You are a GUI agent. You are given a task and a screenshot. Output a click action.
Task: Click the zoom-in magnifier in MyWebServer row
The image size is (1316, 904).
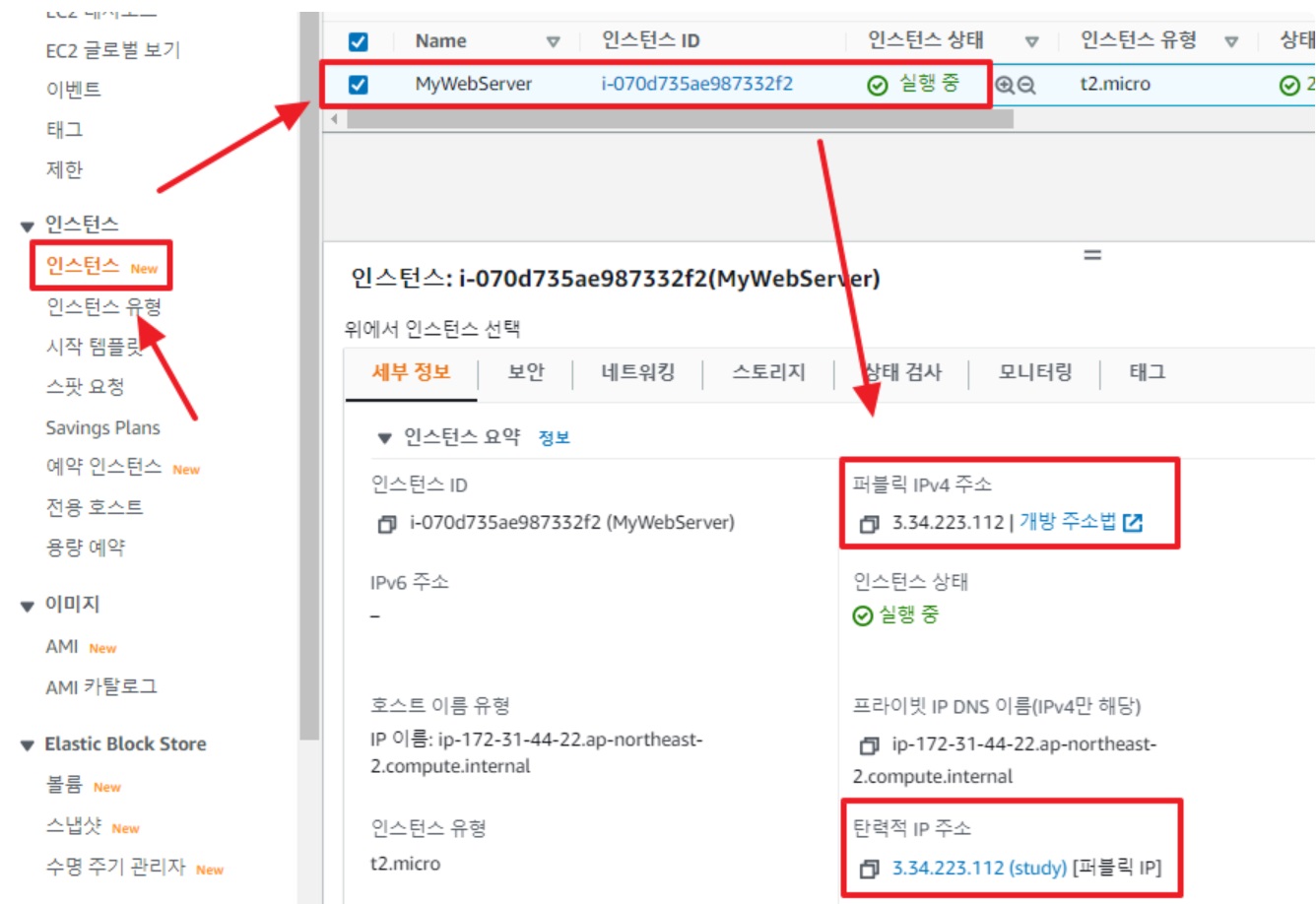click(1005, 85)
